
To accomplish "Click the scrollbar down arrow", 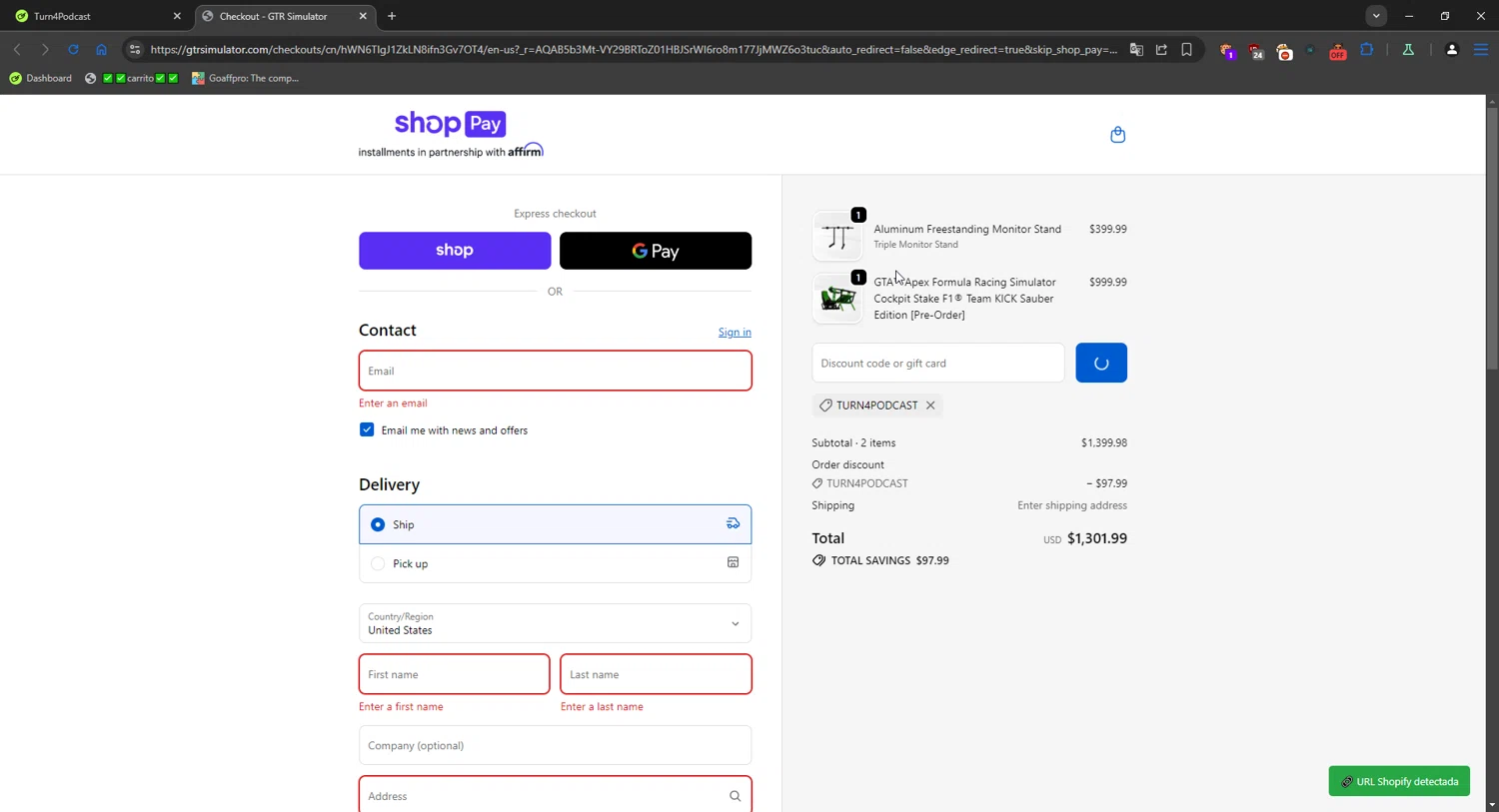I will tap(1492, 805).
